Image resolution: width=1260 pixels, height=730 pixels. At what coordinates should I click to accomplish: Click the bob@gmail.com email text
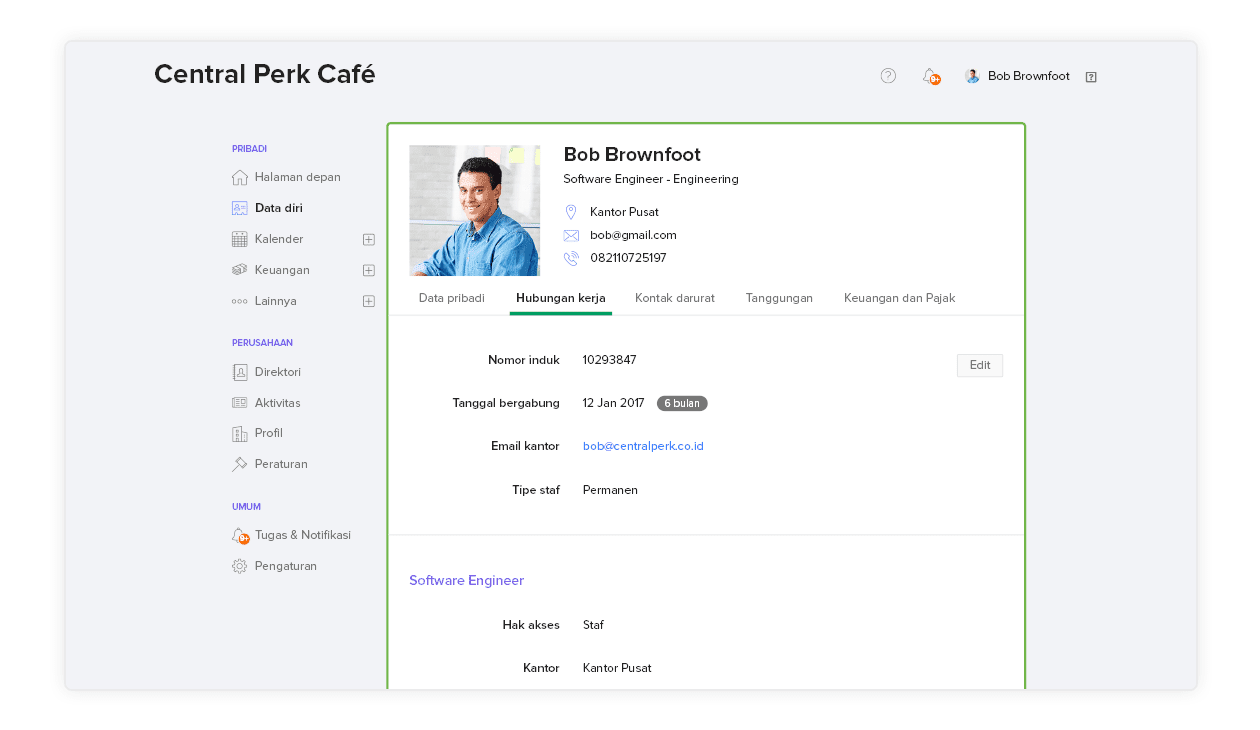(x=633, y=235)
